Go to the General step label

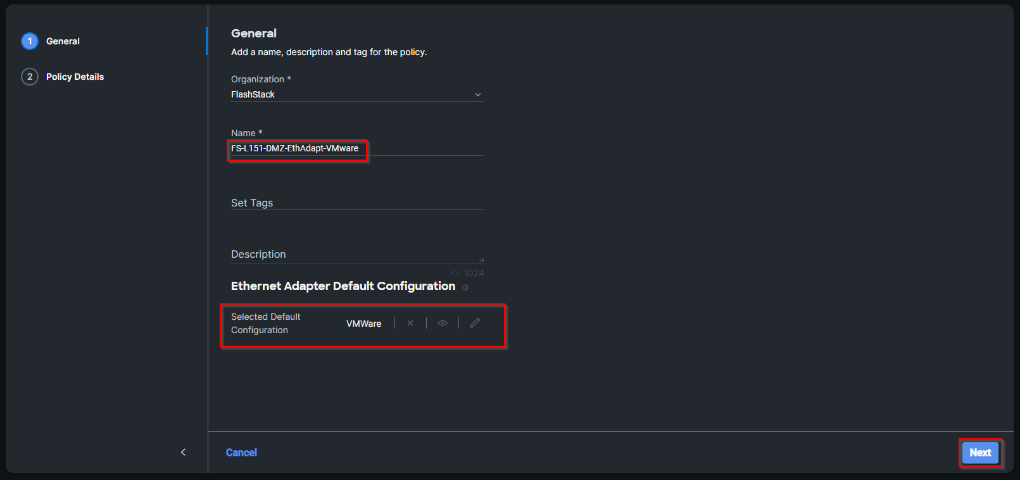[x=63, y=41]
